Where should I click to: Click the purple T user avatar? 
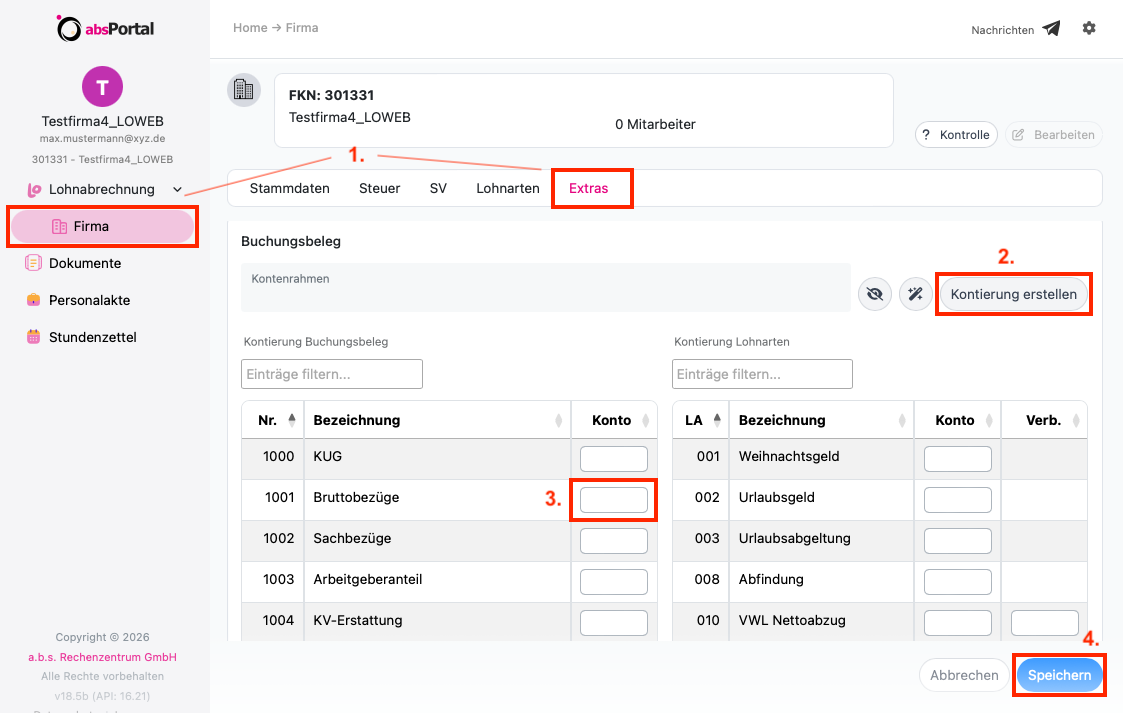[x=102, y=87]
